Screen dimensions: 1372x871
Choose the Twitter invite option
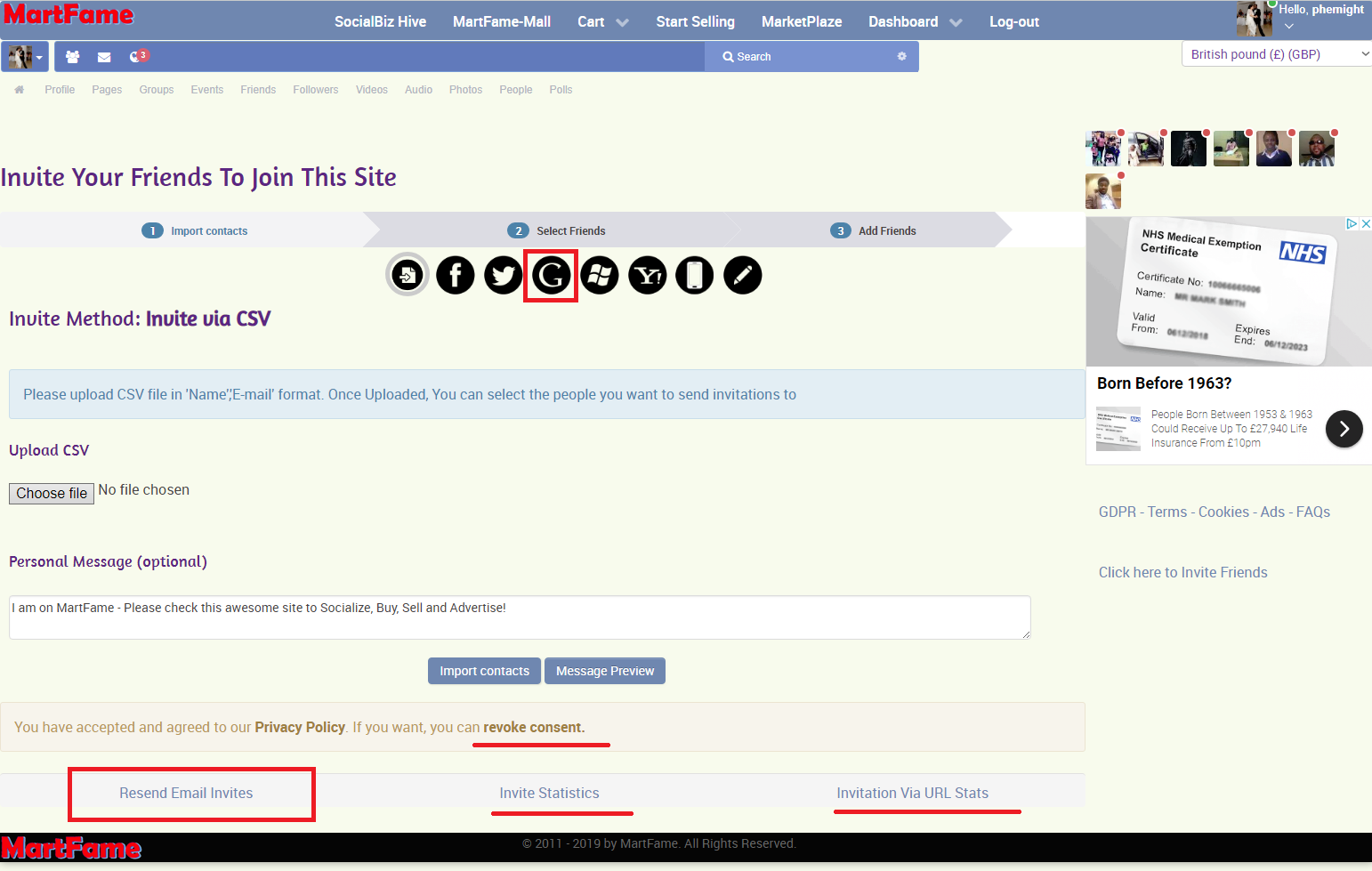pyautogui.click(x=503, y=275)
